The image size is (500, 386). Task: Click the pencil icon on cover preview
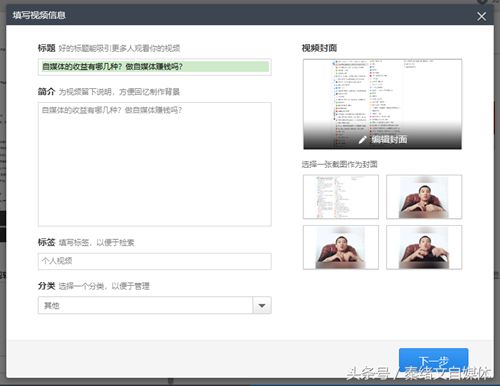click(363, 140)
